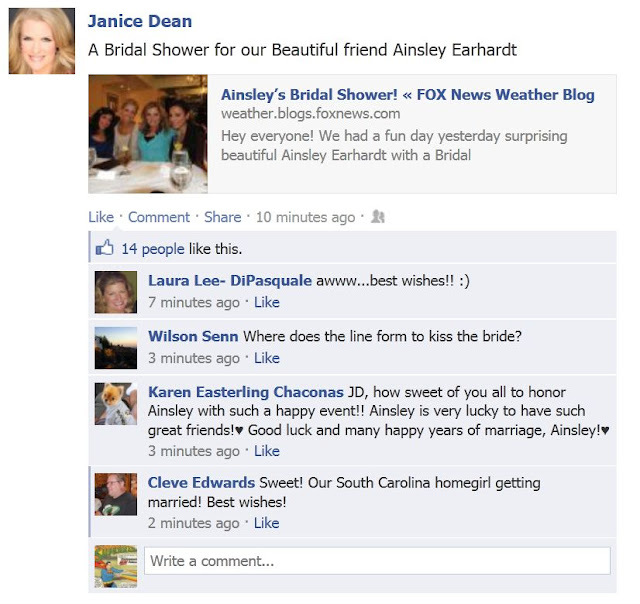This screenshot has width=640, height=604.
Task: Click the Comment link under the post
Action: pyautogui.click(x=159, y=217)
